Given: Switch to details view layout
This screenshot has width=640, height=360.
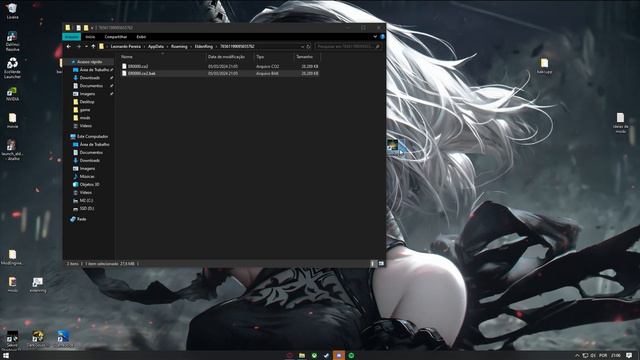Looking at the screenshot, I should tap(373, 264).
